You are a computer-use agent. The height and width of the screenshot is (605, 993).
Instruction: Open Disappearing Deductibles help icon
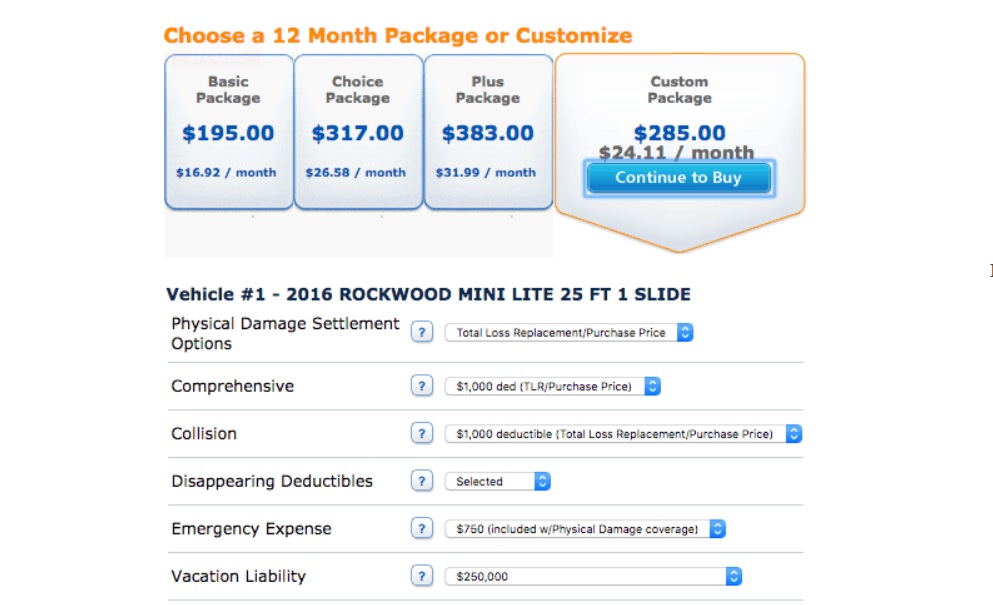click(422, 481)
